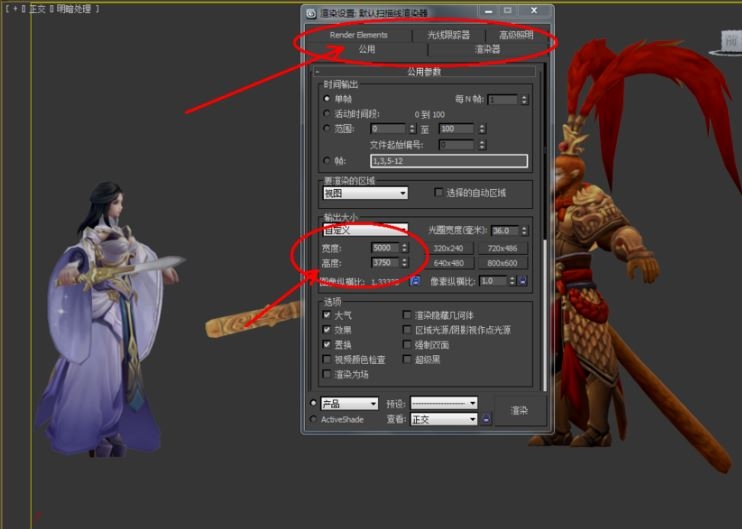Click the 宽度 field showing 5000

point(386,247)
